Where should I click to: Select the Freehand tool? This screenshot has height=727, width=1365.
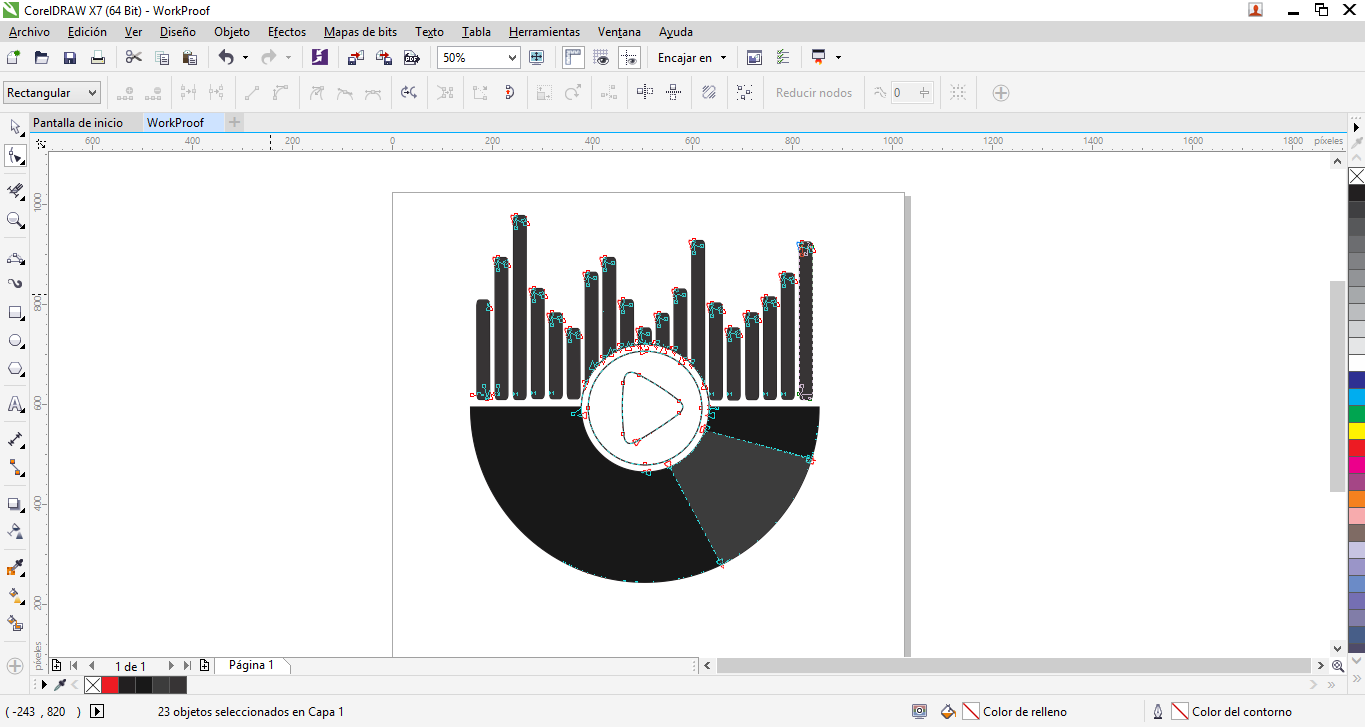(15, 258)
